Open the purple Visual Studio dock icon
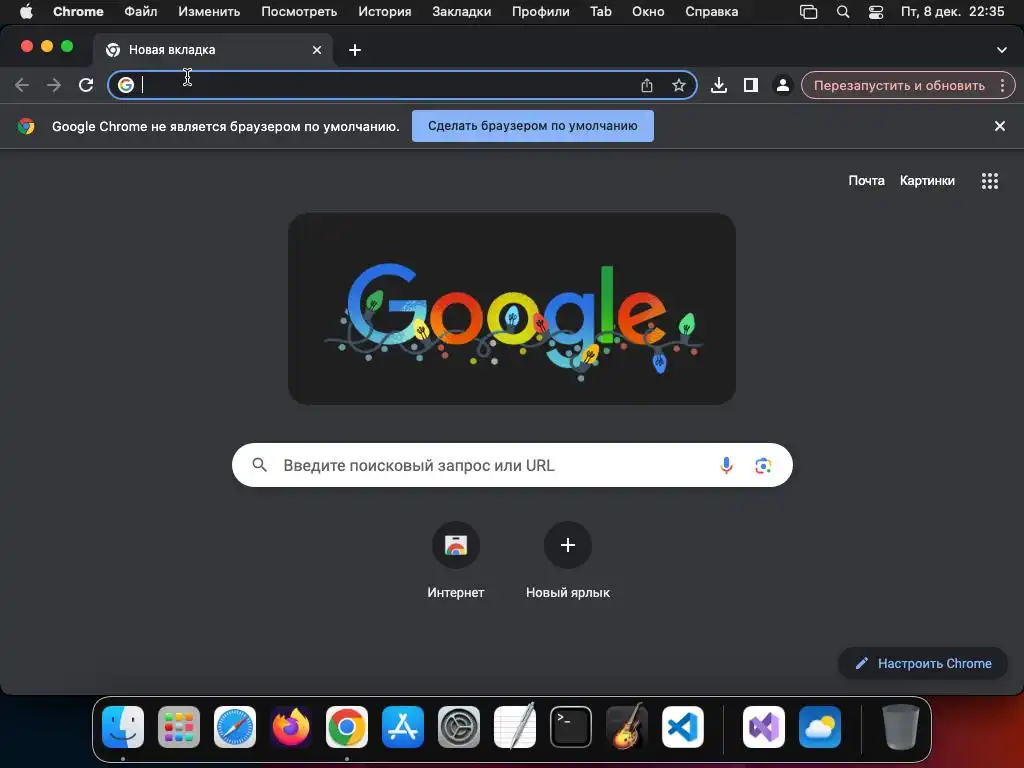This screenshot has width=1024, height=768. (763, 727)
